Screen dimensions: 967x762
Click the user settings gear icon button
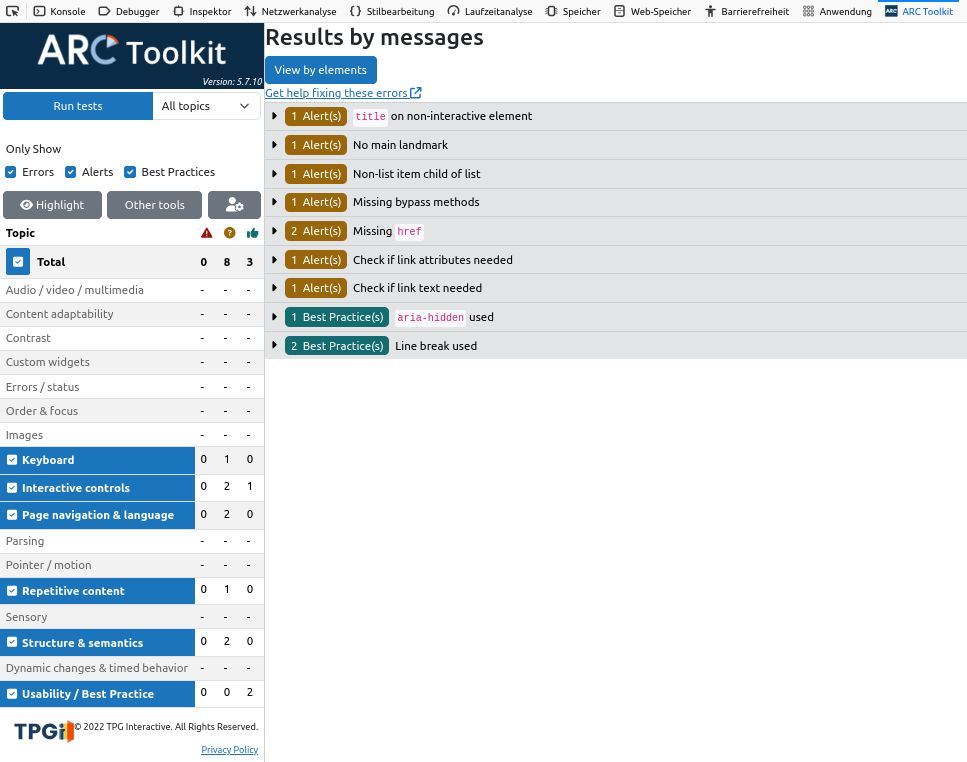234,205
